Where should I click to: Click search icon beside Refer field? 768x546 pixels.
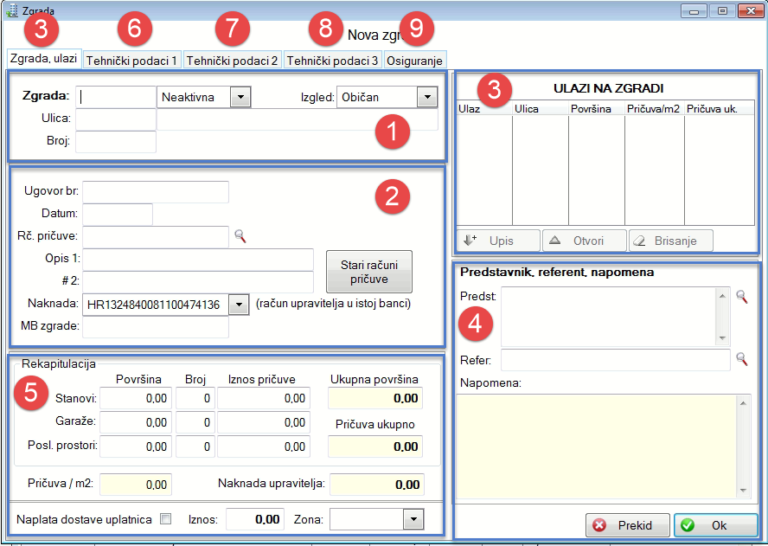click(741, 359)
